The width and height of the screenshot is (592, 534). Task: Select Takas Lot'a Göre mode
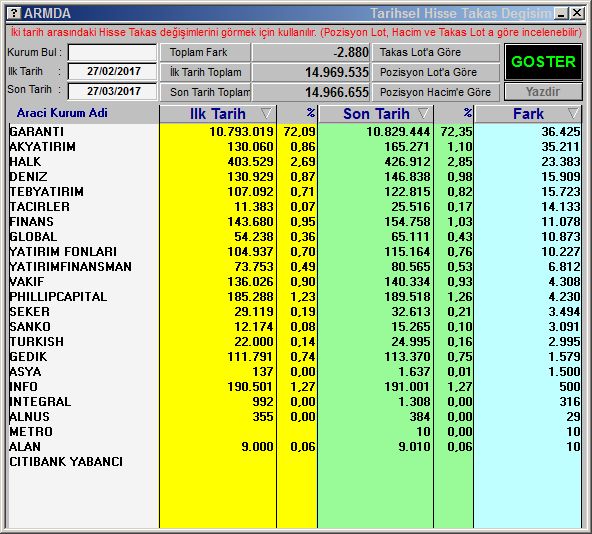(435, 52)
